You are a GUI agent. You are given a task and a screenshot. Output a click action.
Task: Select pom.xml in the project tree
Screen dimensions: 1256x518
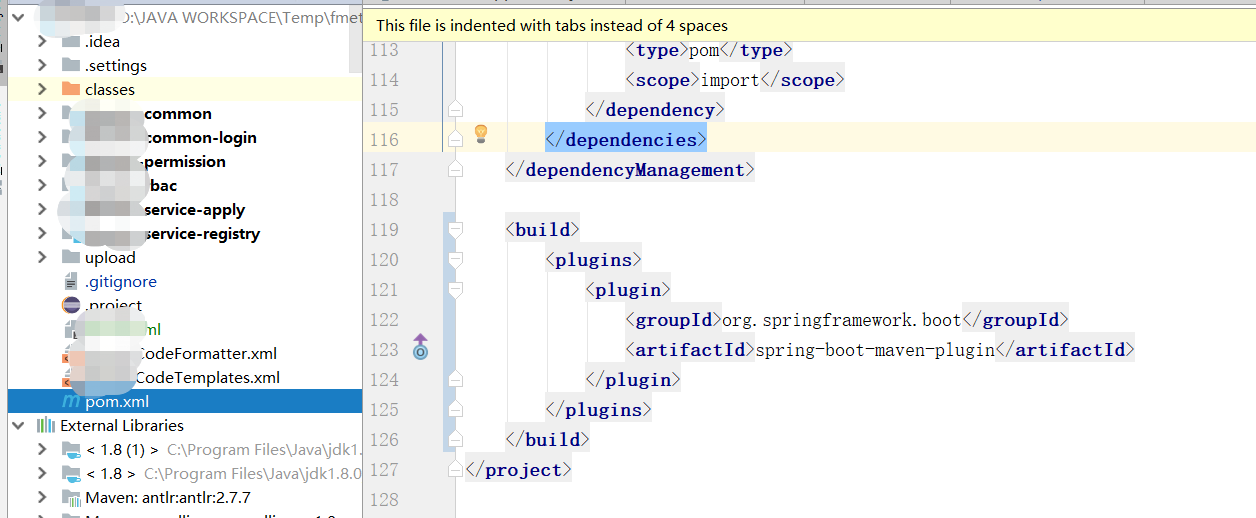point(117,401)
